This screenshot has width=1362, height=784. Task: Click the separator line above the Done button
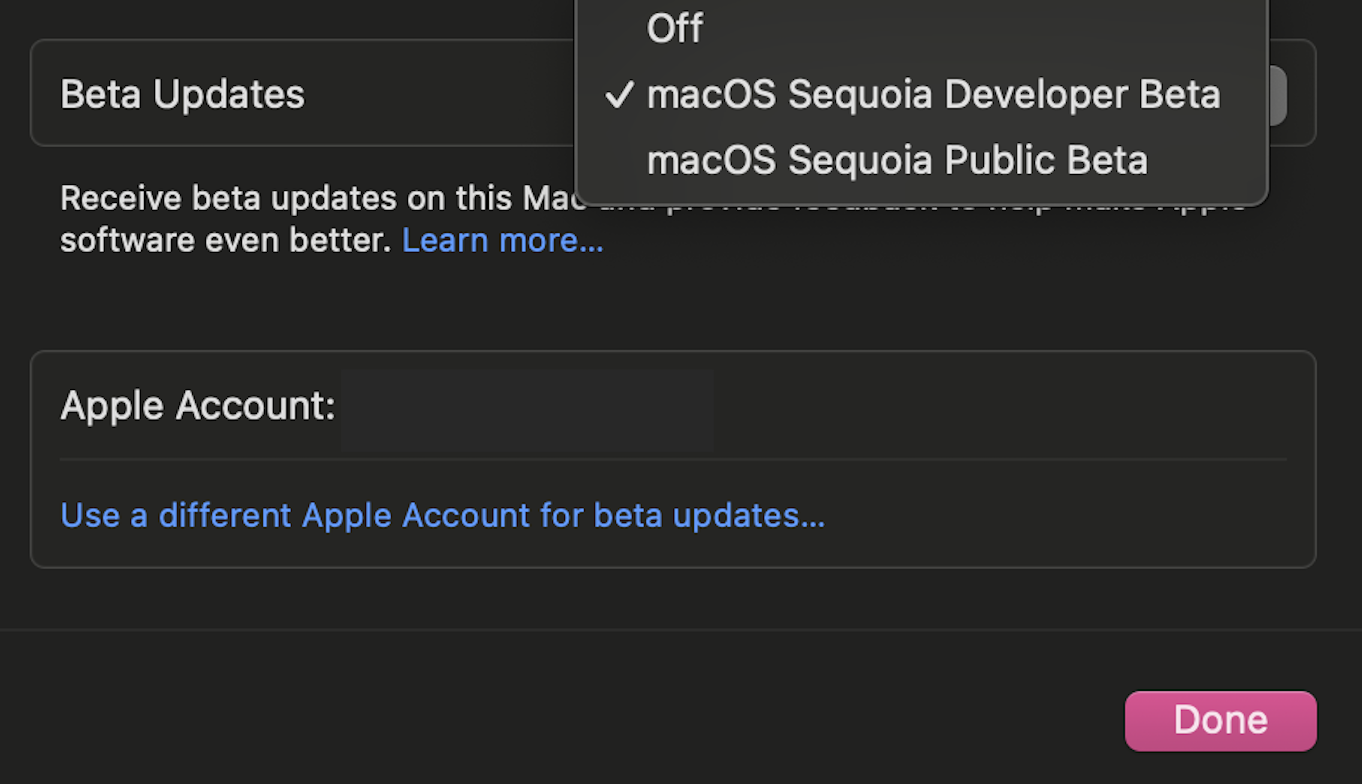tap(680, 630)
